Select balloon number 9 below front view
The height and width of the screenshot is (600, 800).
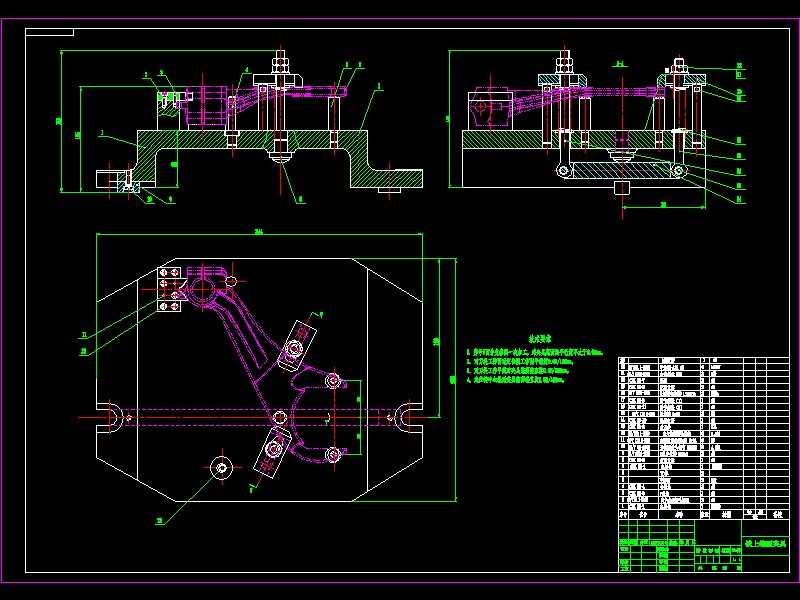pos(170,199)
